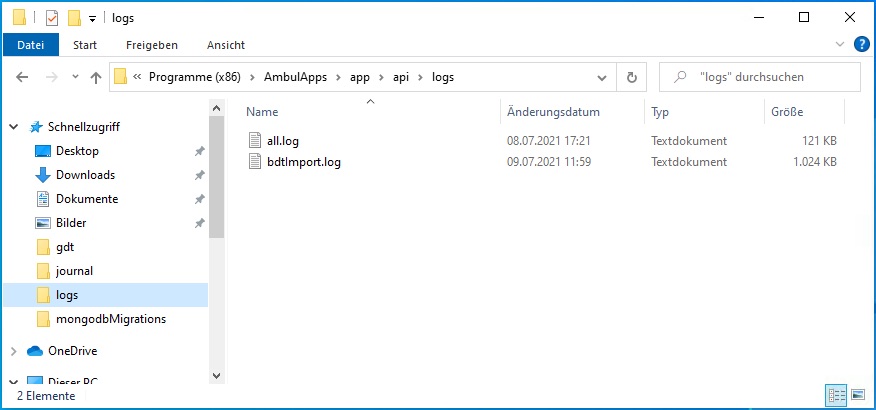Image resolution: width=876 pixels, height=410 pixels.
Task: Click the pin icon next to Desktop
Action: [x=199, y=151]
